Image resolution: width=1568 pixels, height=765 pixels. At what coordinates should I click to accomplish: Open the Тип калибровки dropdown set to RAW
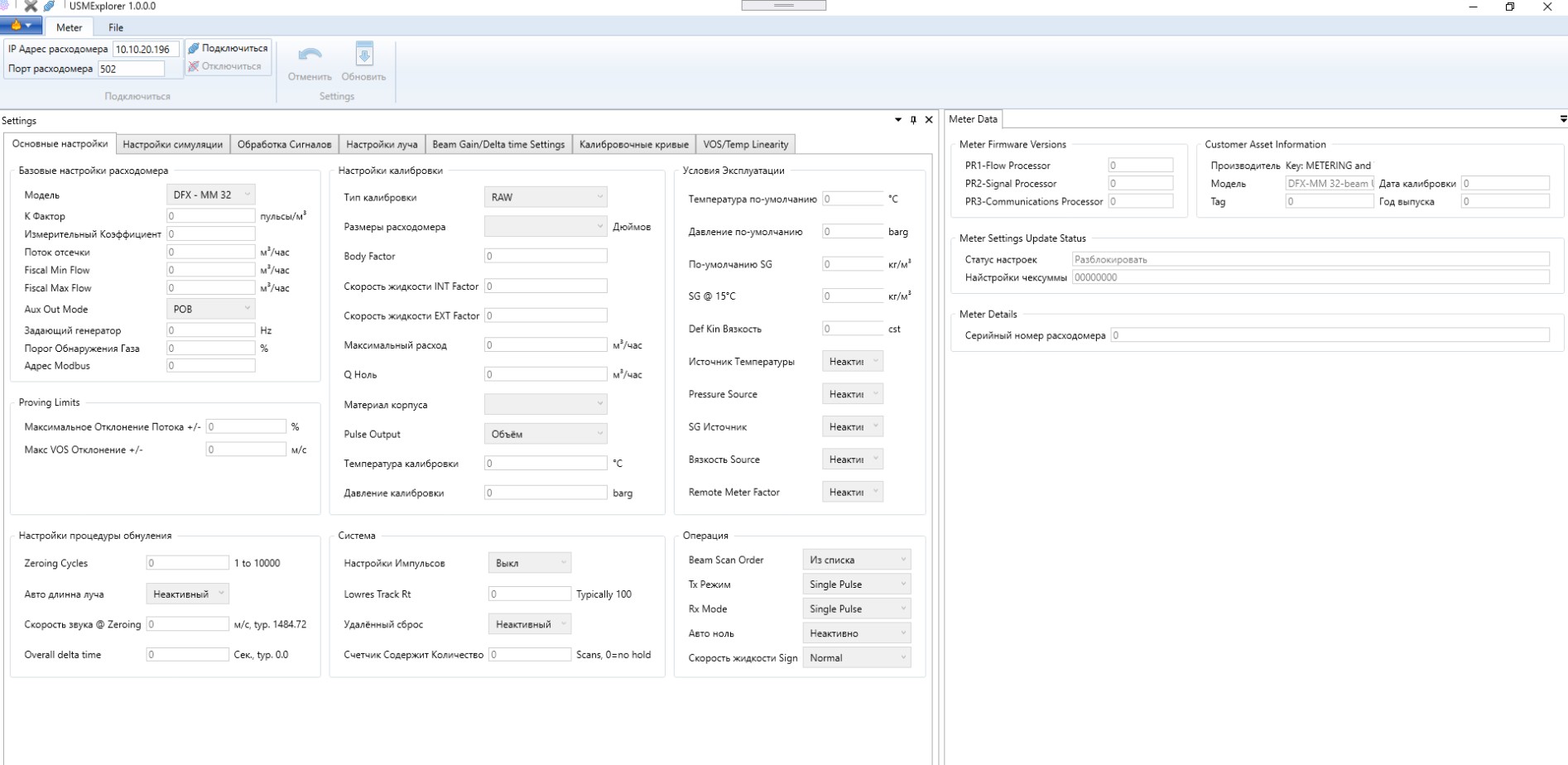click(546, 197)
